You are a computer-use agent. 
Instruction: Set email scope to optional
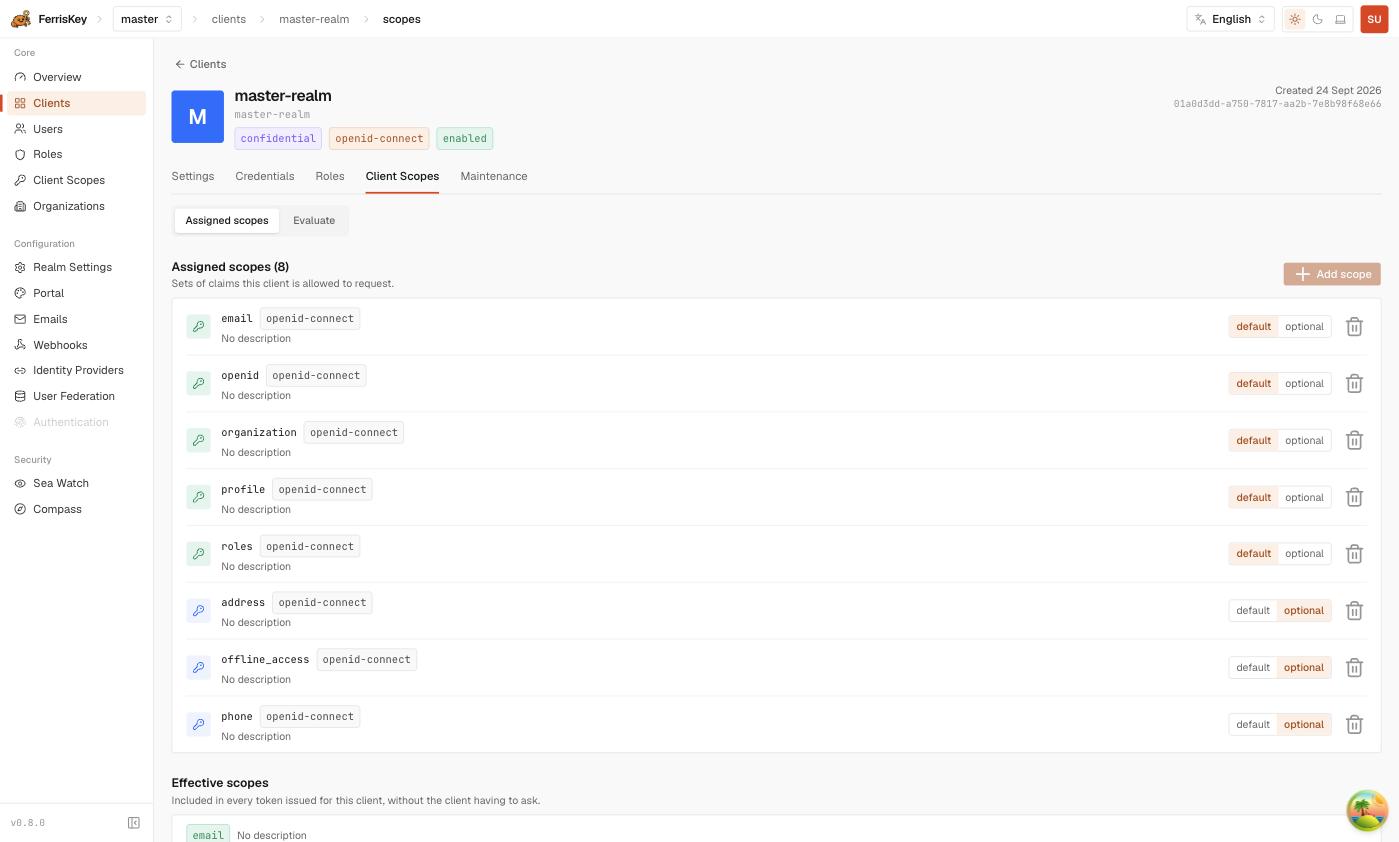[1304, 327]
